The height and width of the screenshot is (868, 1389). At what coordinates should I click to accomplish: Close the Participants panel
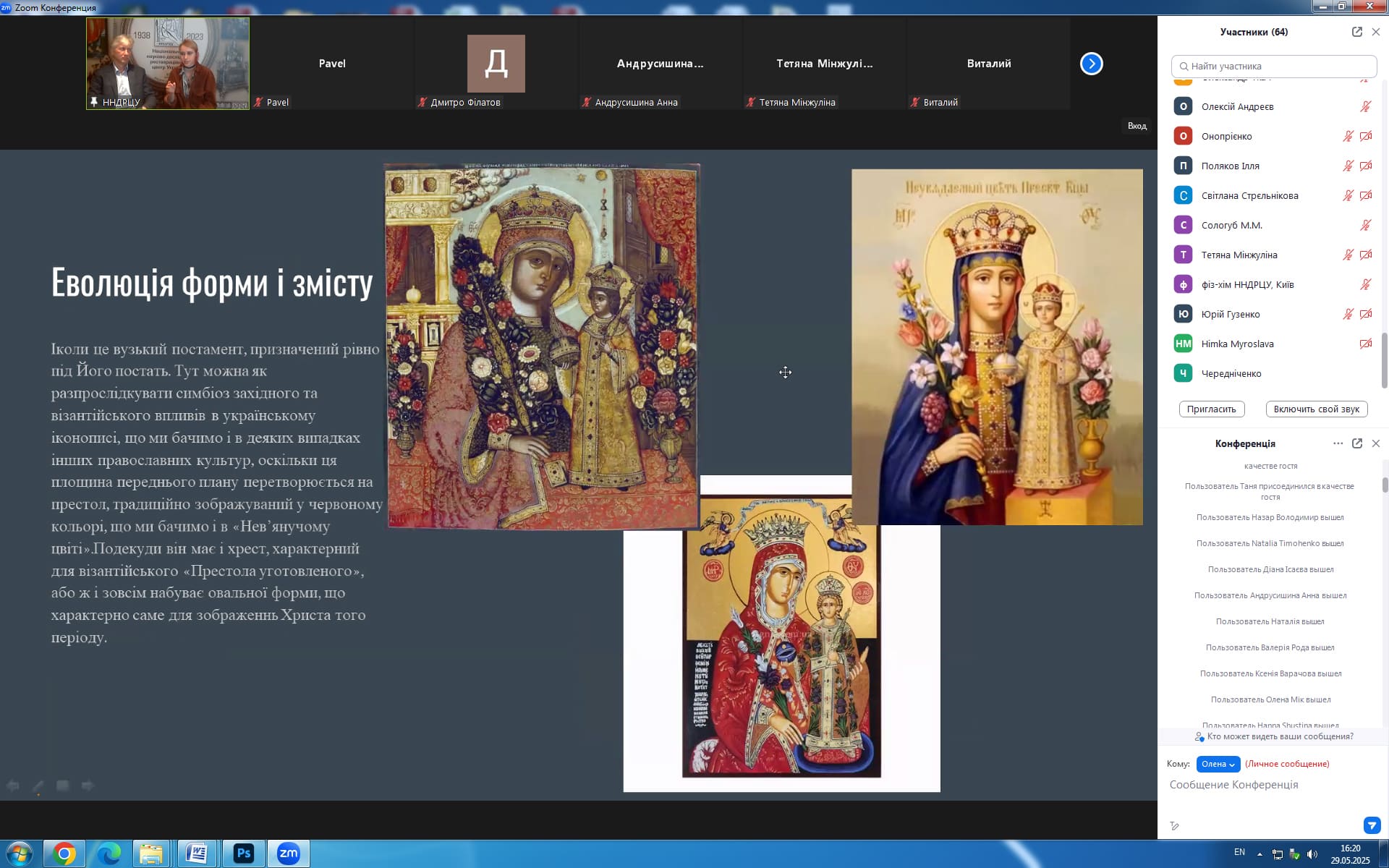pyautogui.click(x=1376, y=32)
